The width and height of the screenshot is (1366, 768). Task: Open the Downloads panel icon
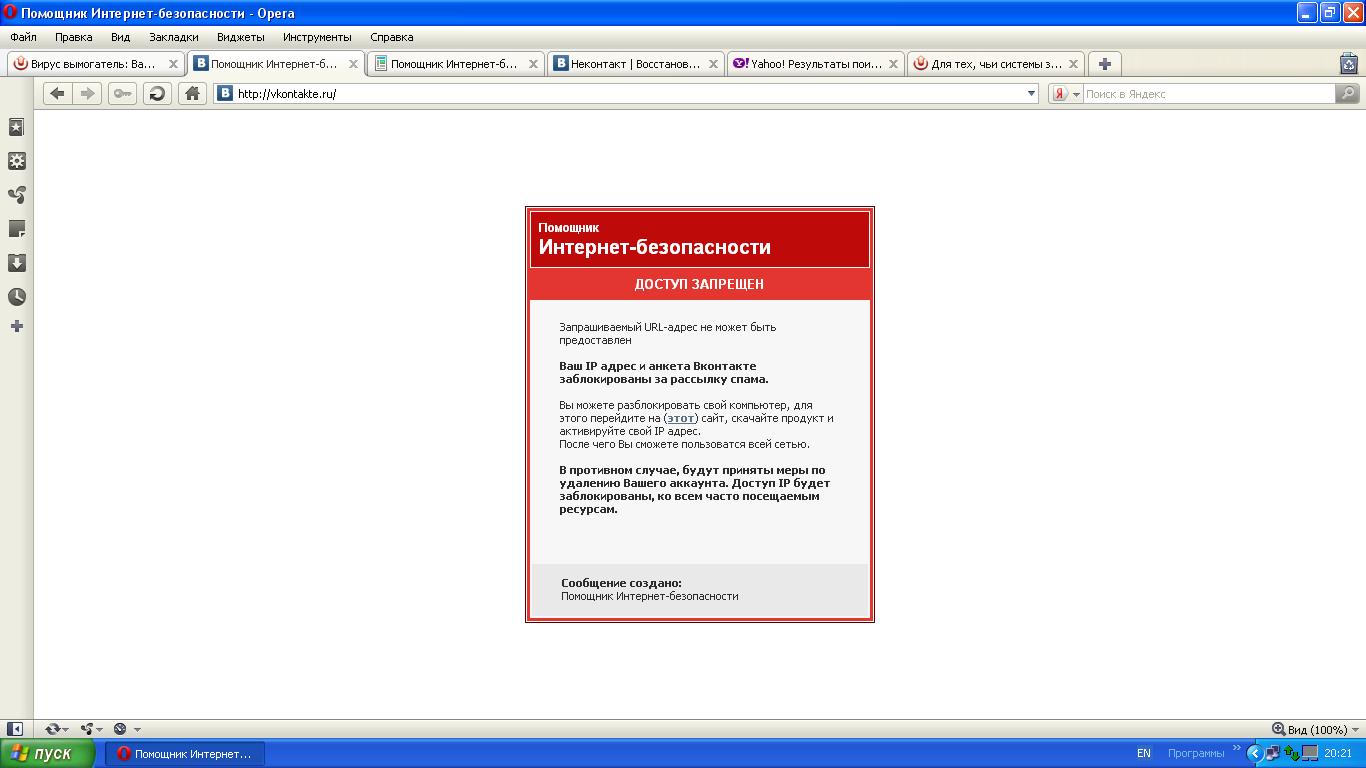pos(15,262)
